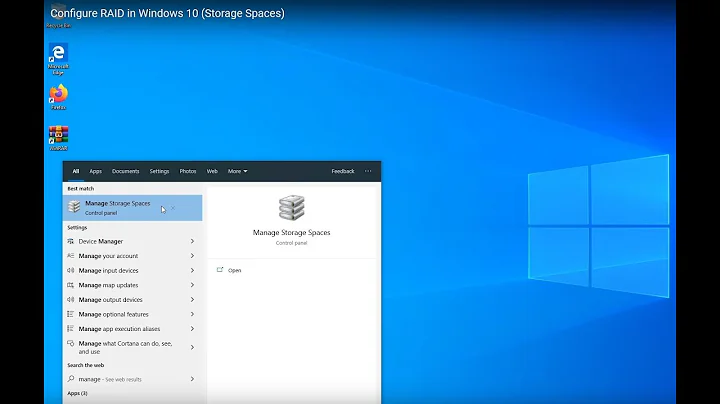The image size is (720, 404).
Task: Open Manage map updates setting
Action: (108, 285)
